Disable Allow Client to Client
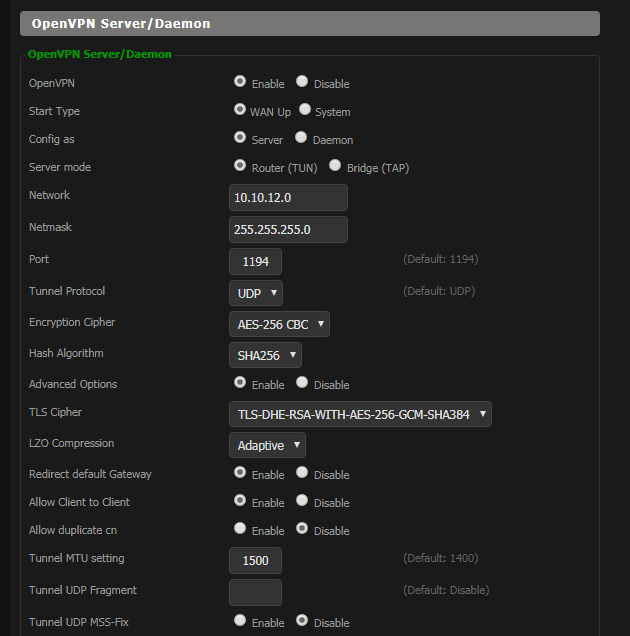 click(302, 501)
